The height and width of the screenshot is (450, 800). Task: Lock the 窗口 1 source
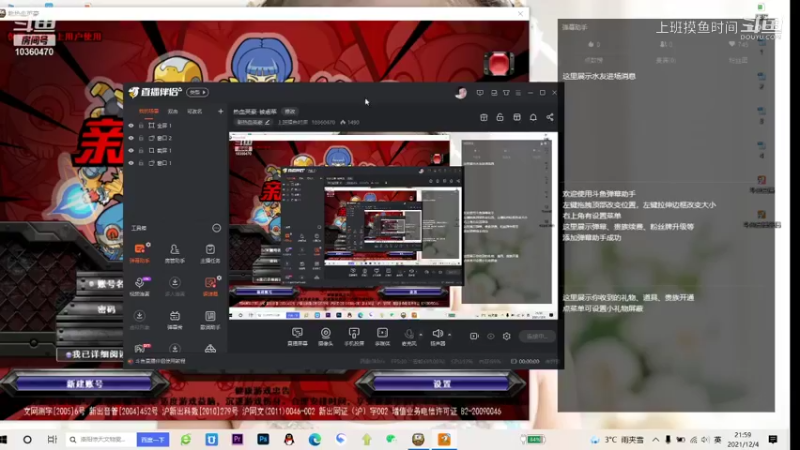click(141, 163)
